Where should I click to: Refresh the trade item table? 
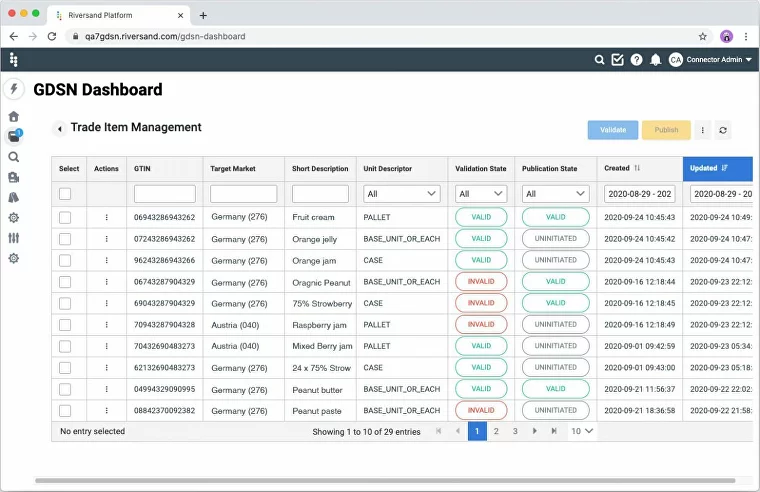tap(723, 130)
